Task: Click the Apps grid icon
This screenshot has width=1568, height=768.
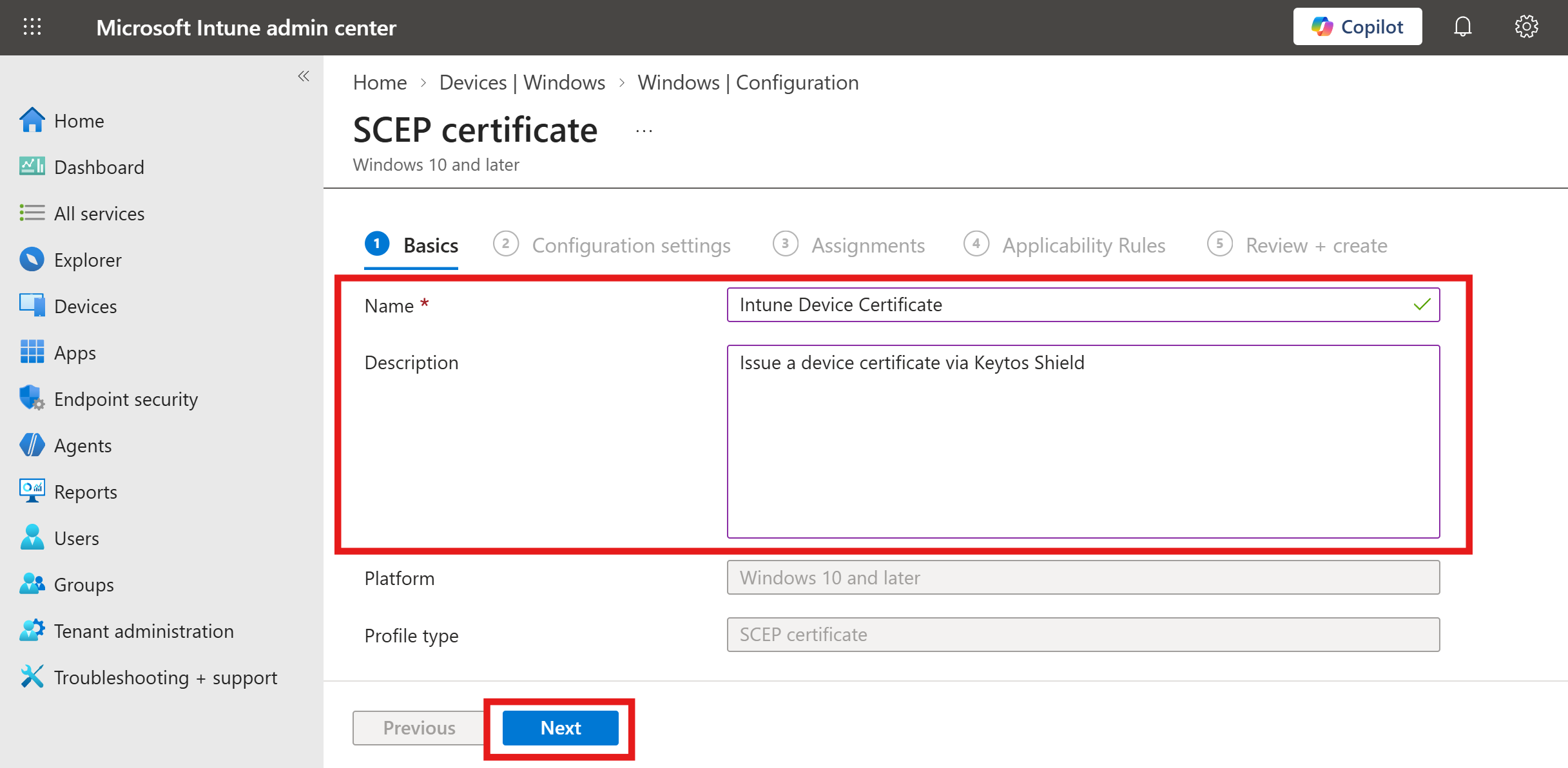Action: point(32,352)
